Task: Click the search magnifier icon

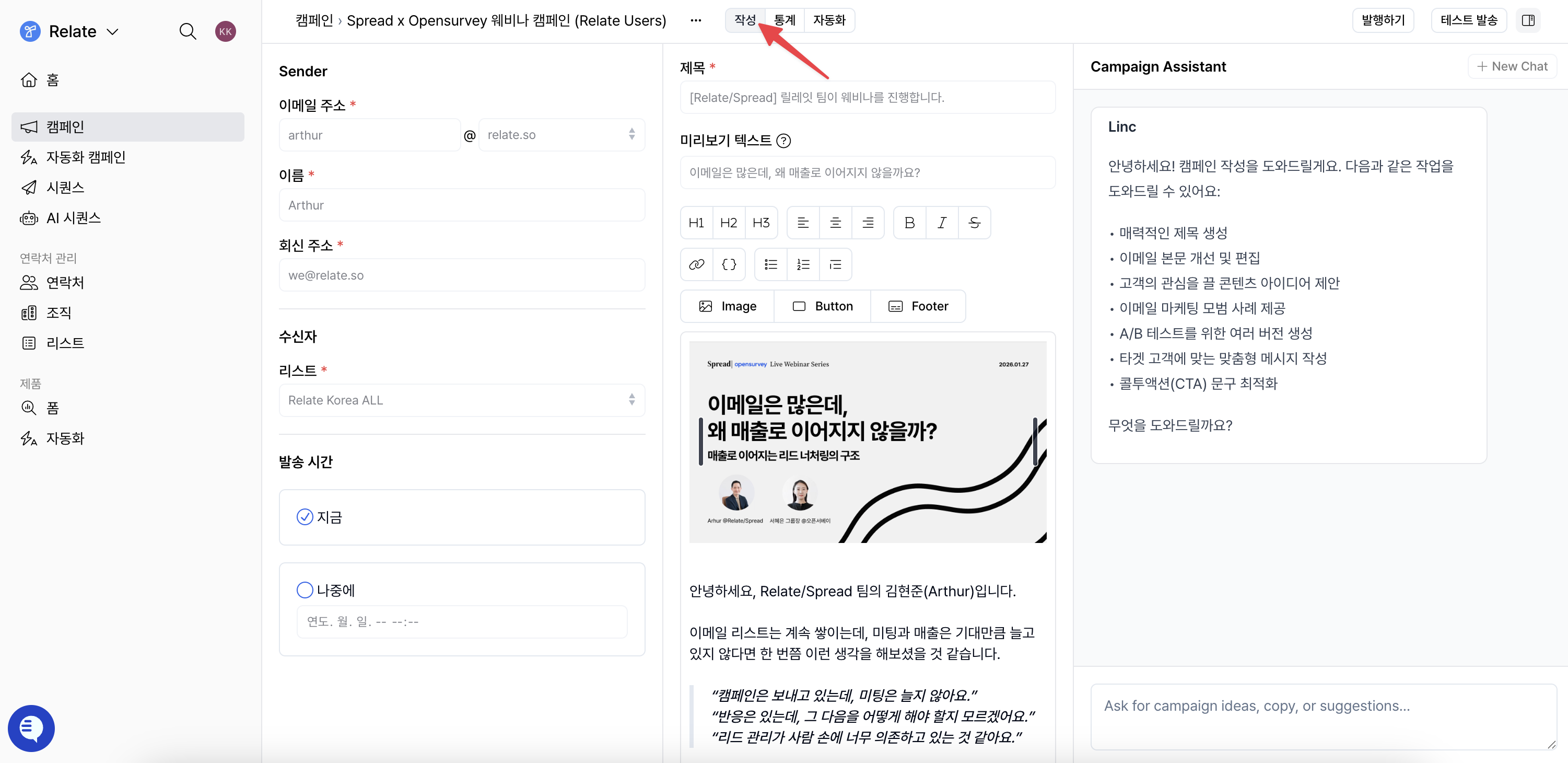Action: [x=188, y=31]
